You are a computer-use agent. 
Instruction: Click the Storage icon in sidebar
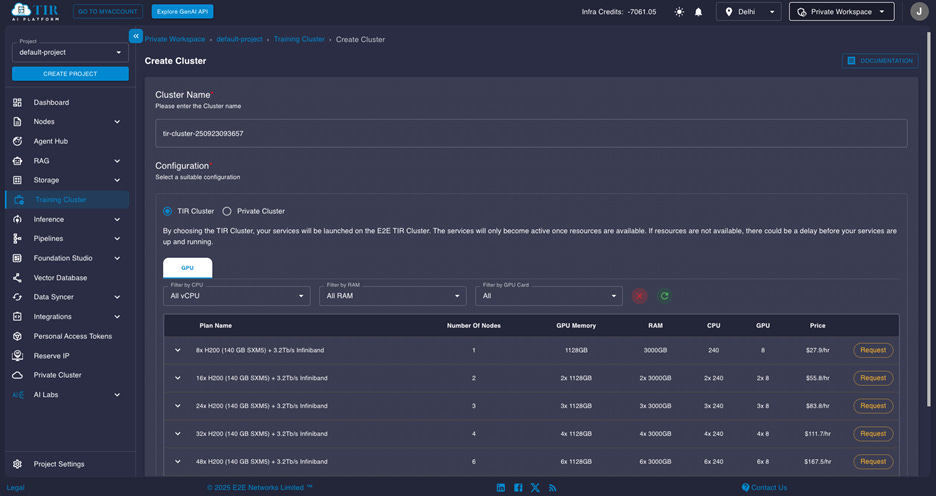[x=17, y=180]
